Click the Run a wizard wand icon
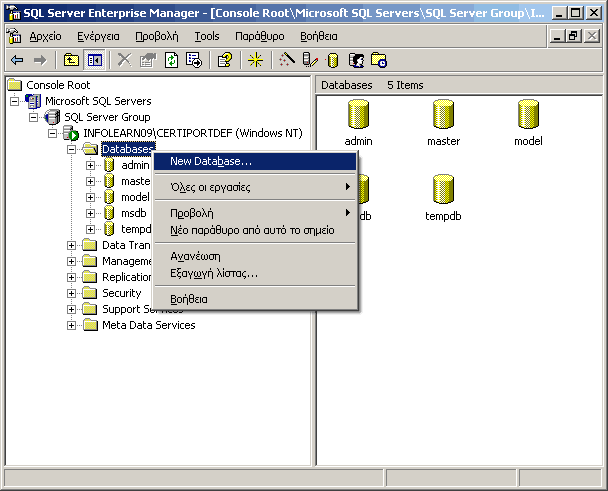This screenshot has height=491, width=608. 287,60
